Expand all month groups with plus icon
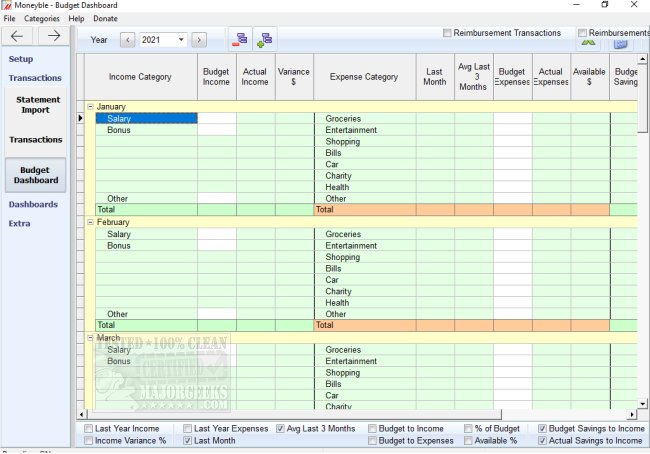The width and height of the screenshot is (650, 454). 264,40
